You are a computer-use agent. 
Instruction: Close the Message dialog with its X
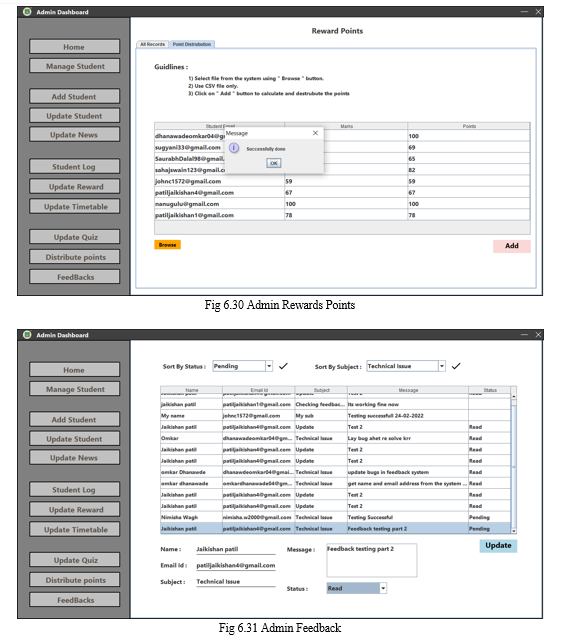pos(315,133)
